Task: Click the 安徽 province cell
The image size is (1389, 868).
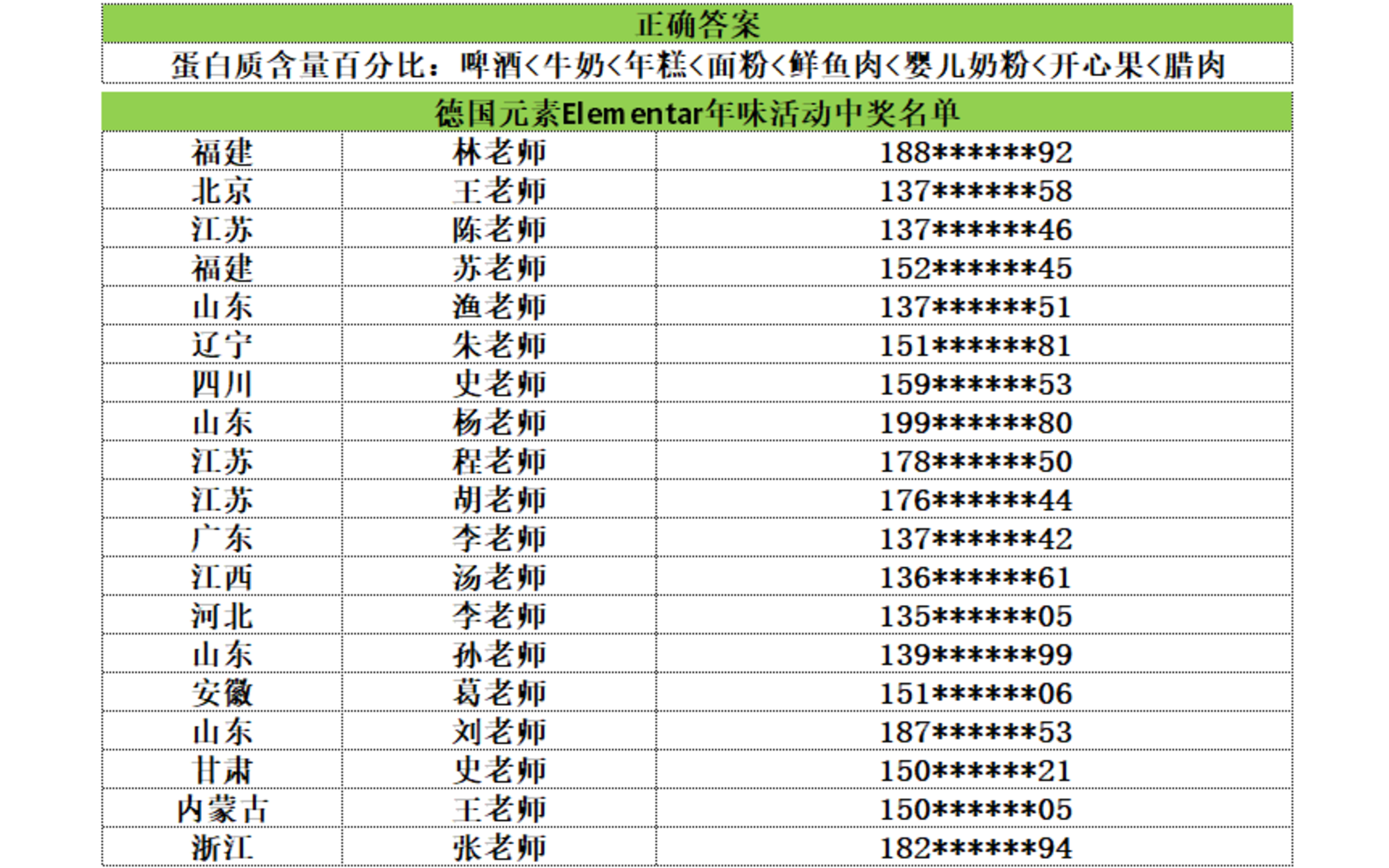Action: 222,694
